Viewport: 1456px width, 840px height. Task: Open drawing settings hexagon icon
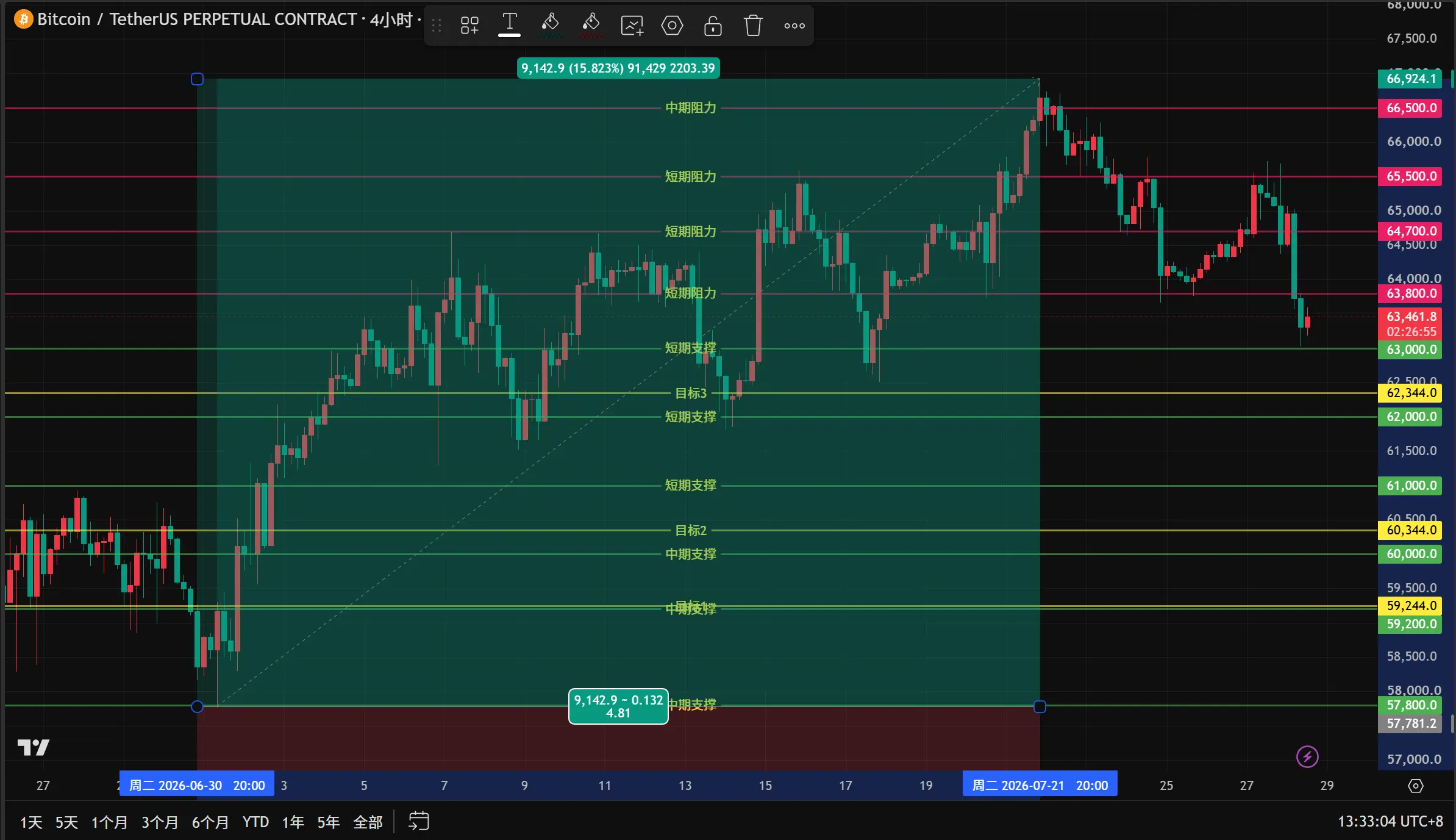click(672, 25)
